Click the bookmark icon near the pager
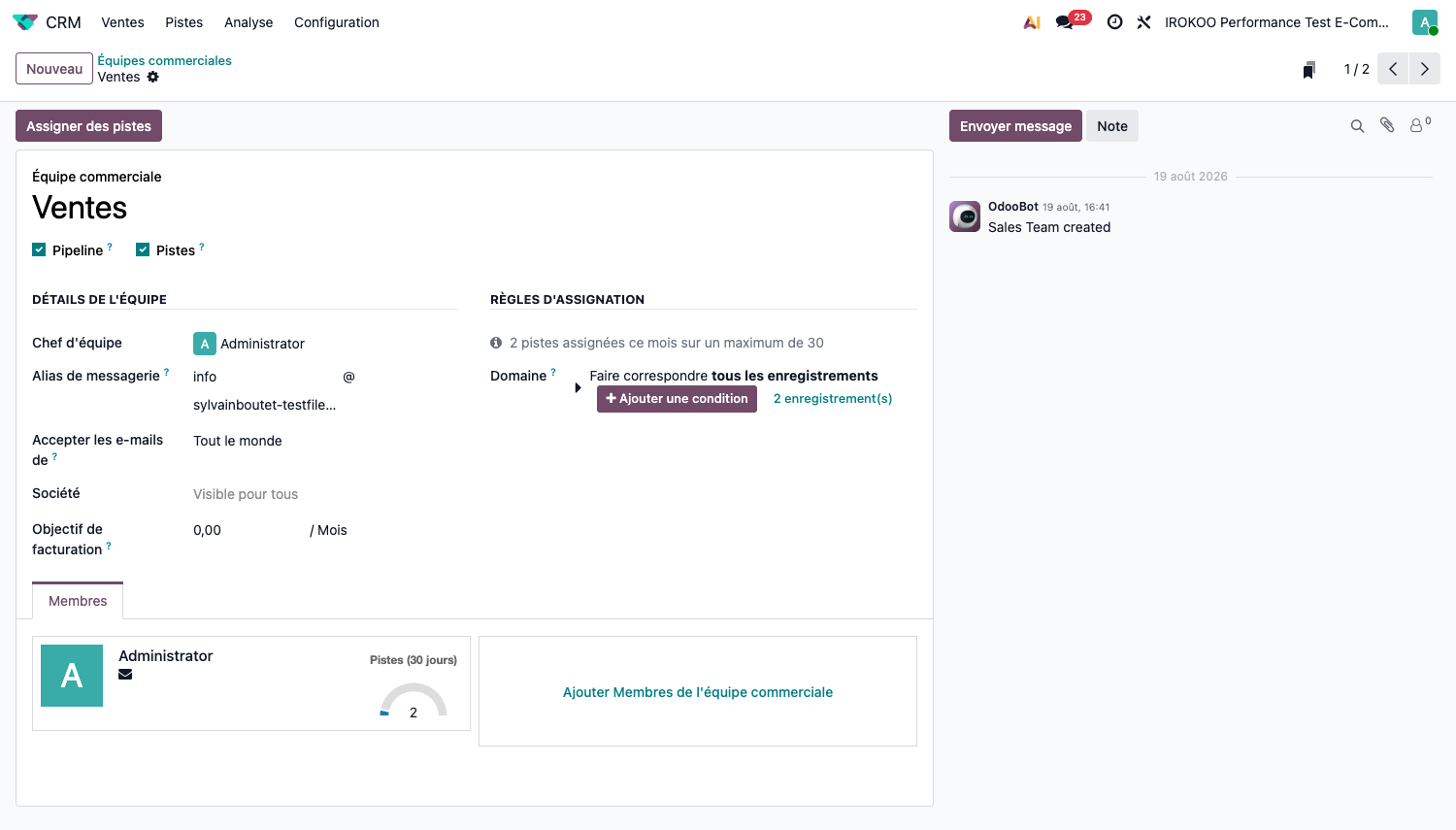 [x=1308, y=70]
